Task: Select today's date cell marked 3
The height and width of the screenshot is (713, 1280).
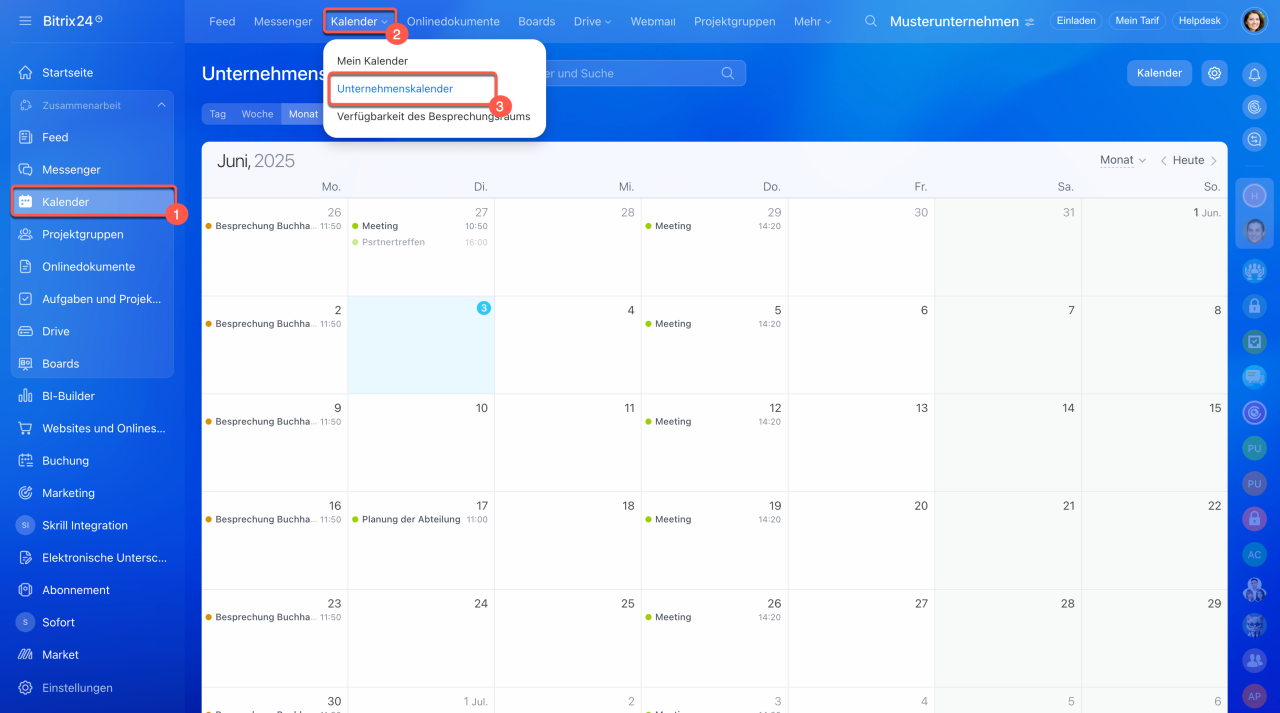Action: click(x=421, y=345)
